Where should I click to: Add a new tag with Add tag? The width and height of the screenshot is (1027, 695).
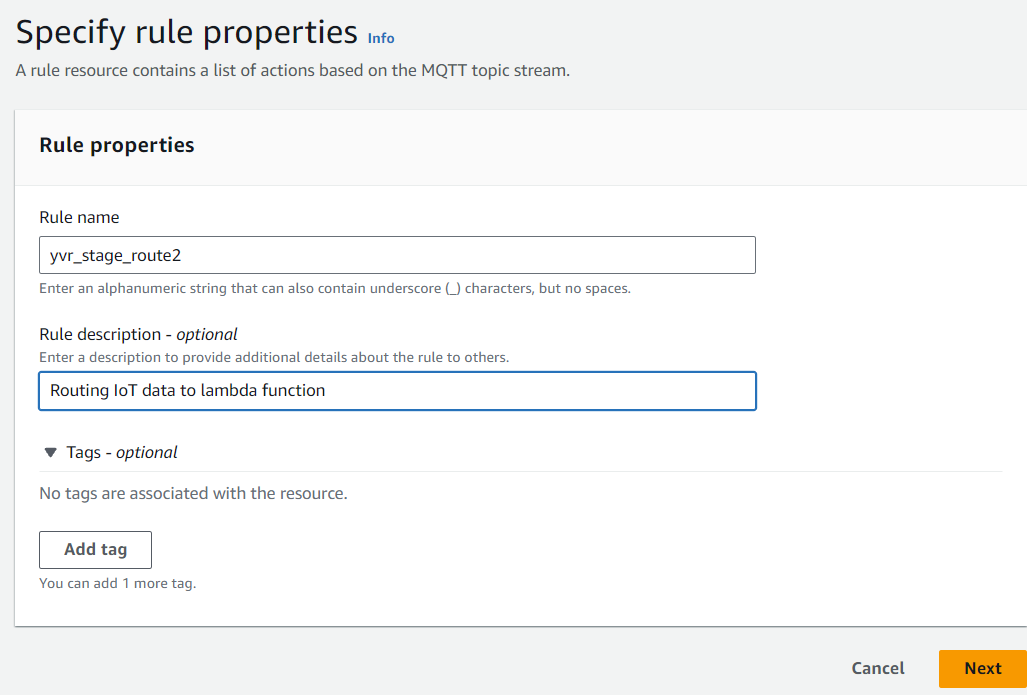click(x=96, y=550)
